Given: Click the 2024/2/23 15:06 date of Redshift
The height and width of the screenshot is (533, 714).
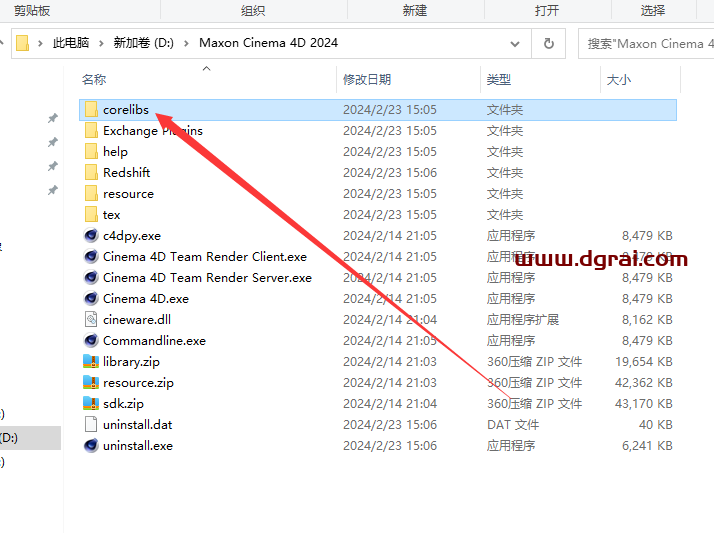Looking at the screenshot, I should pyautogui.click(x=390, y=173).
